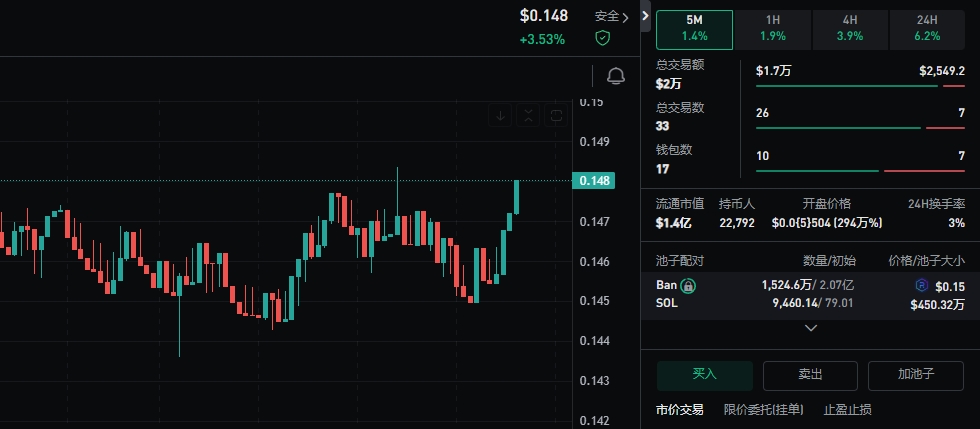Switch to 止盈止损 take-profit stop-loss tab

[847, 410]
